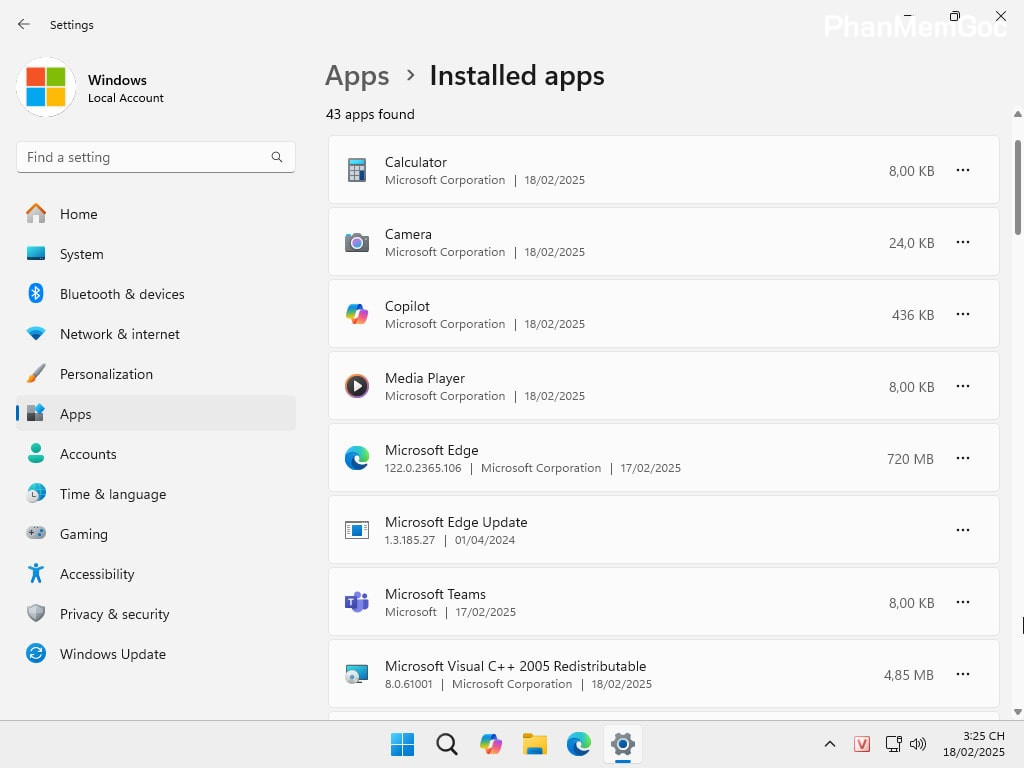Screen dimensions: 1024x768
Task: Click the back arrow in Settings
Action: tap(24, 24)
